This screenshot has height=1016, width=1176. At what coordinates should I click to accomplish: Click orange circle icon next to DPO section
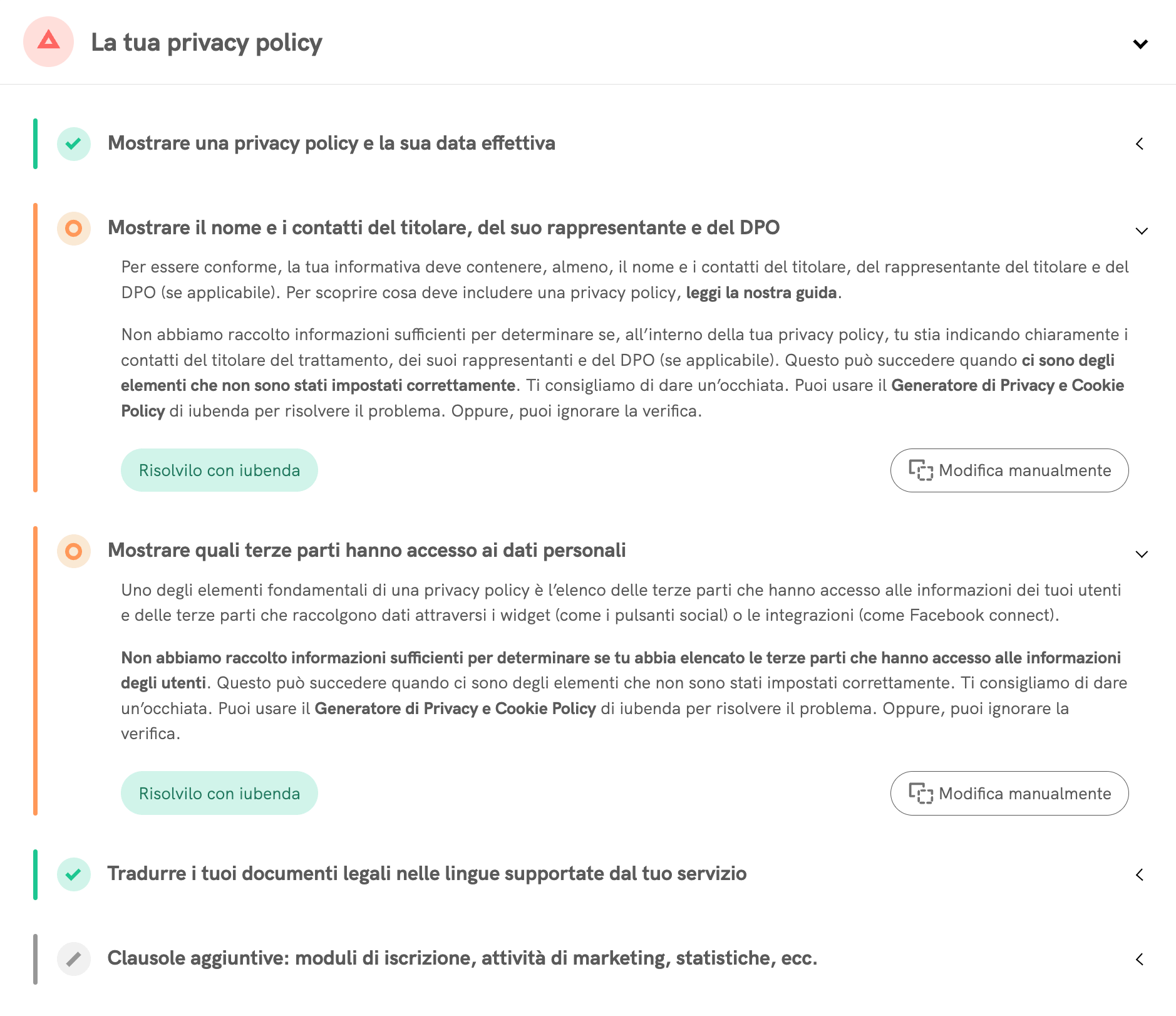(x=73, y=228)
